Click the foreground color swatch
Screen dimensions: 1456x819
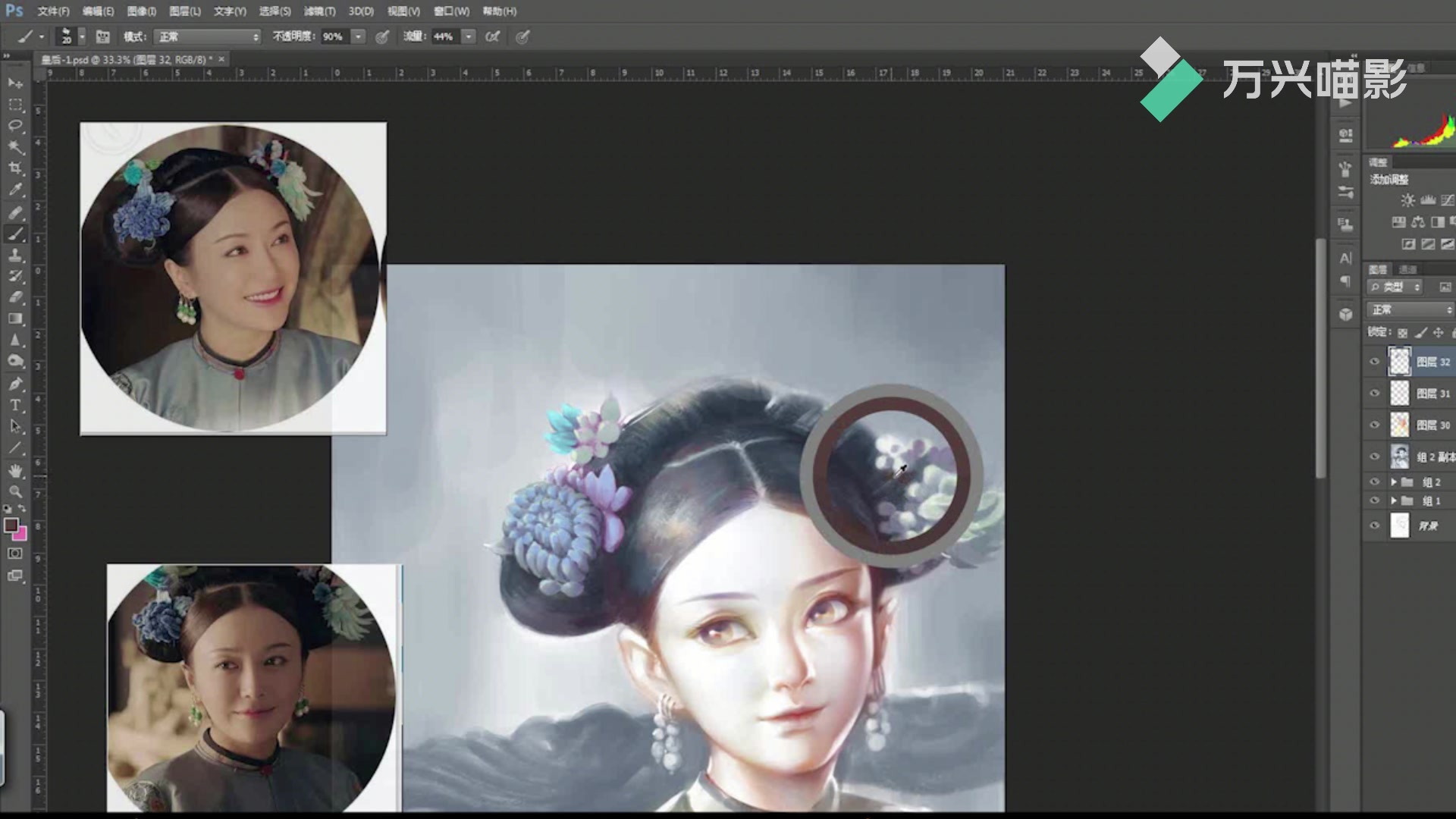(11, 525)
